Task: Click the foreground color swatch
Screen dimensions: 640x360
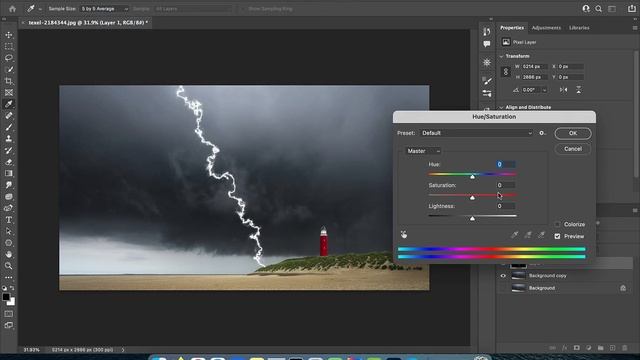Action: (x=6, y=297)
